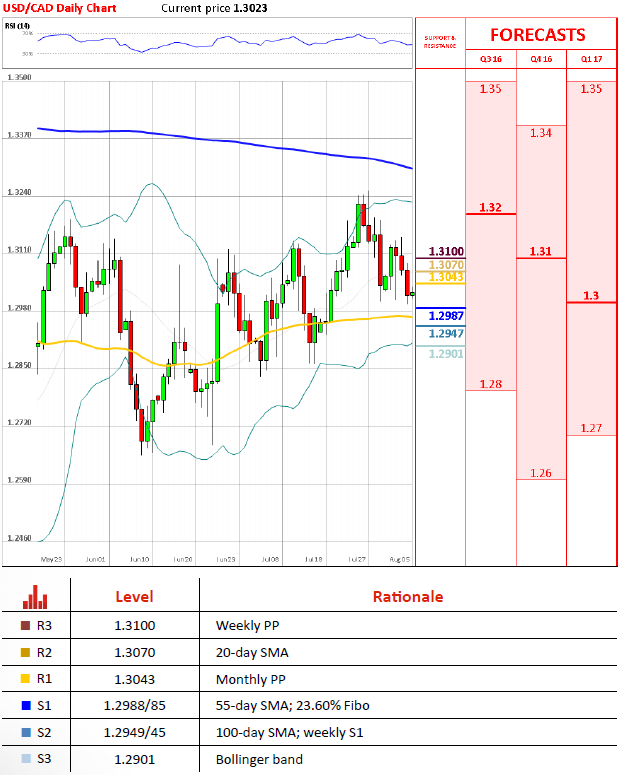
Task: Click the FORECASTS heading
Action: (538, 35)
